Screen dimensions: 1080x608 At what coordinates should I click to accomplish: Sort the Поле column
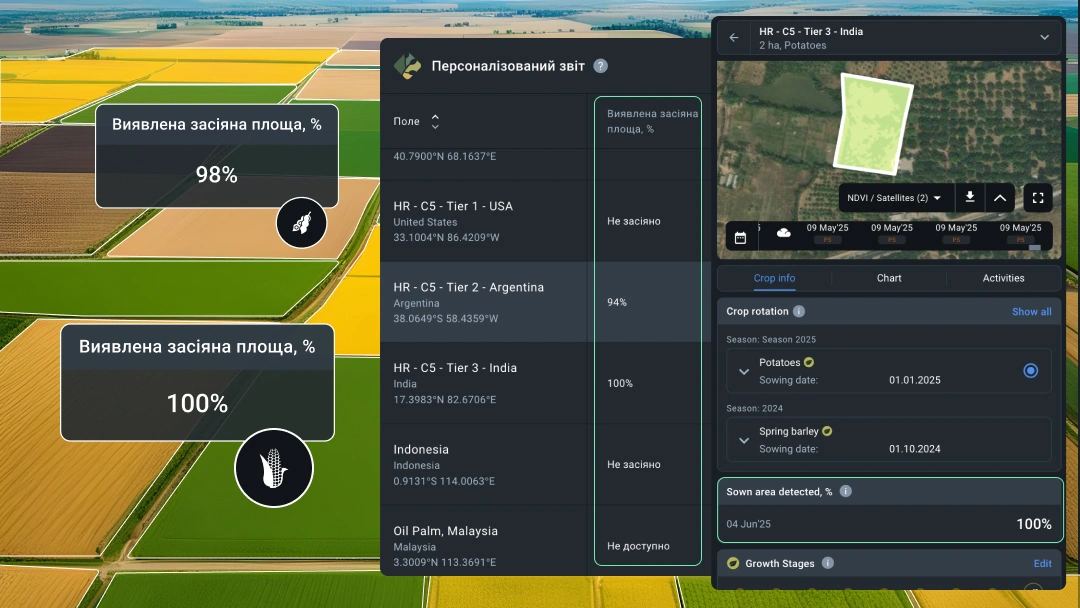point(435,121)
